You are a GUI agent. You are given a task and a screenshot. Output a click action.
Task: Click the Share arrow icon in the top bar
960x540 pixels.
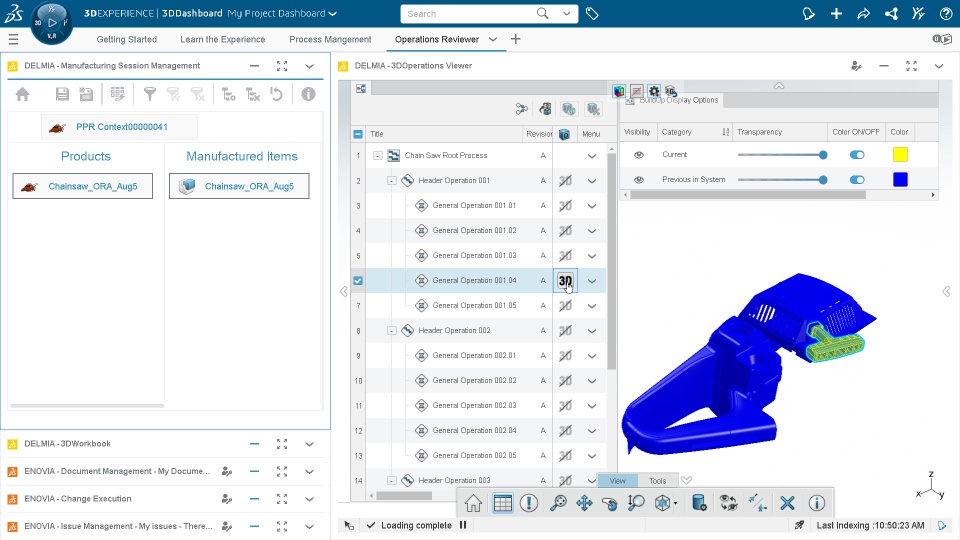[864, 13]
